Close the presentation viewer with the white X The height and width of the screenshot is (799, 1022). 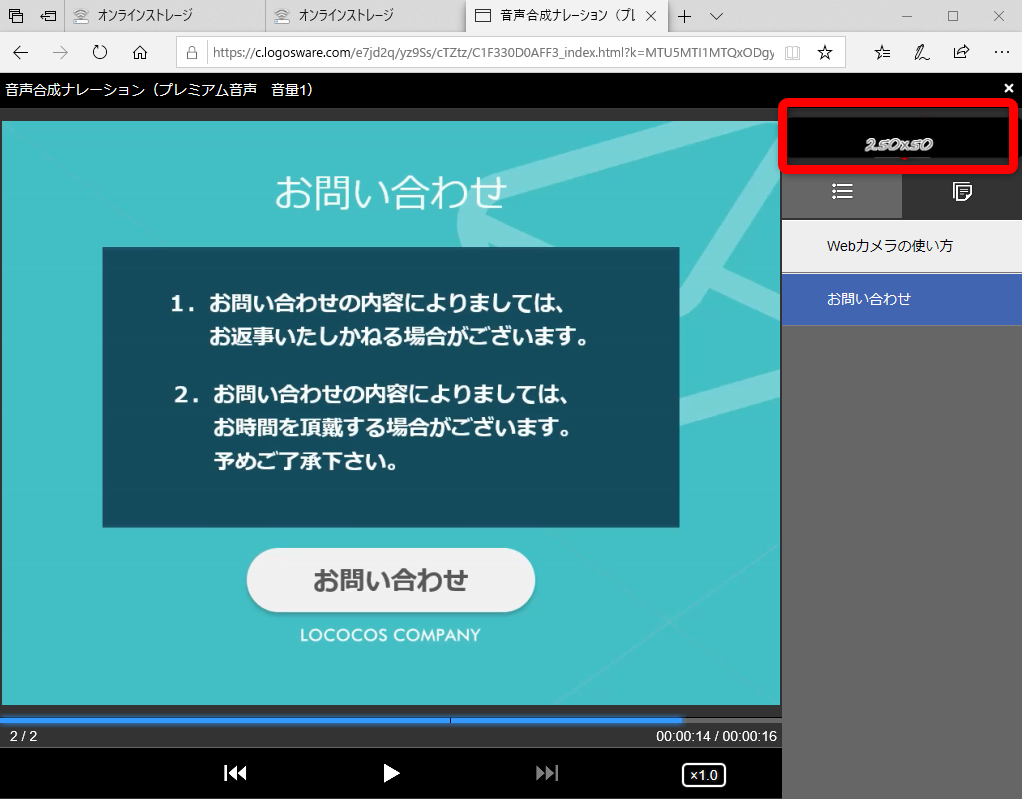point(1009,89)
